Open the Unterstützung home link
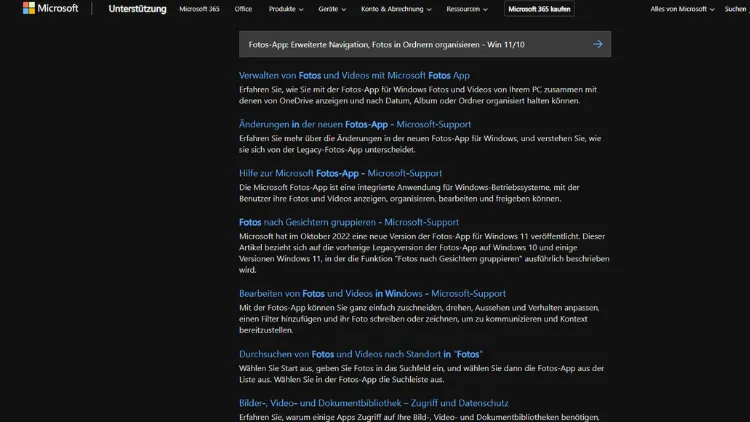The width and height of the screenshot is (750, 422). 137,9
